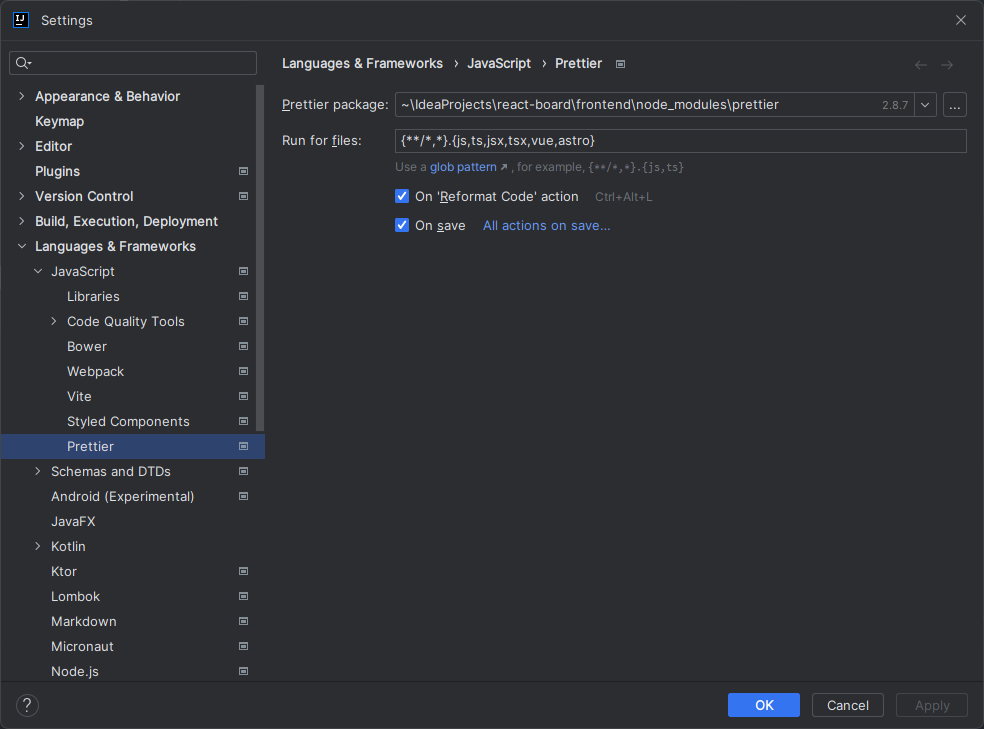Viewport: 984px width, 729px height.
Task: Click project-level icon beside Vite row
Action: click(243, 396)
